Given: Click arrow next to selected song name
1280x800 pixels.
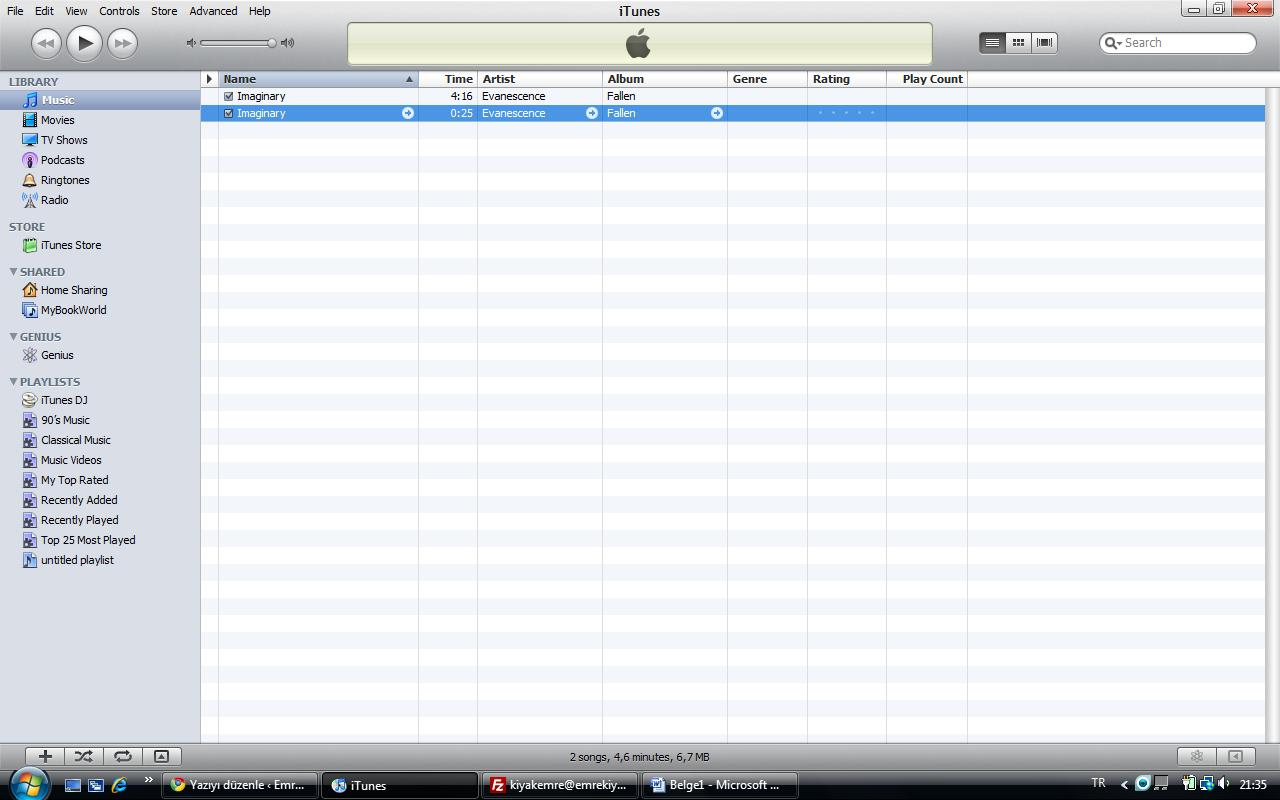Looking at the screenshot, I should 407,113.
